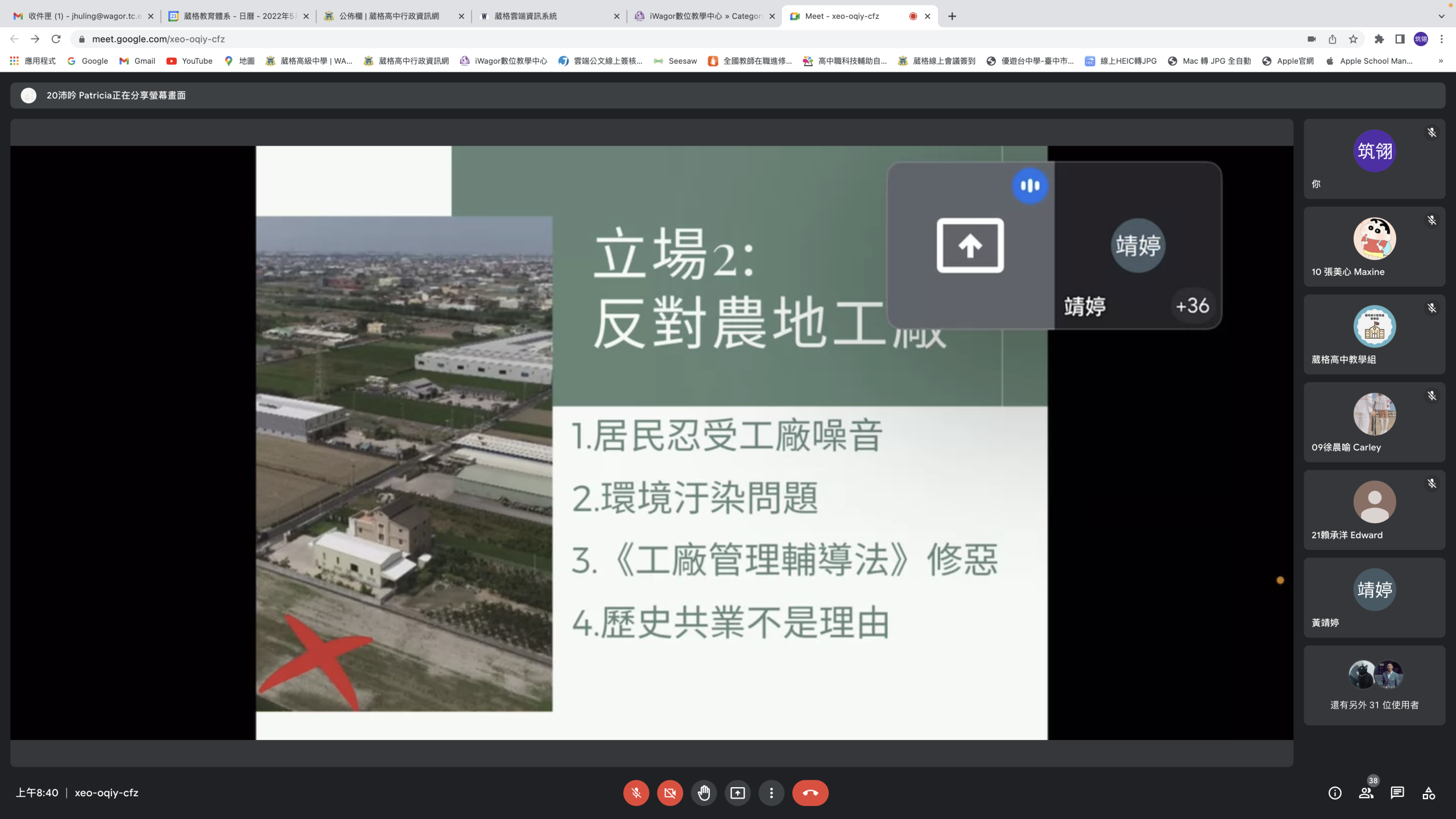Click the present now screen icon
The image size is (1456, 819).
[738, 793]
